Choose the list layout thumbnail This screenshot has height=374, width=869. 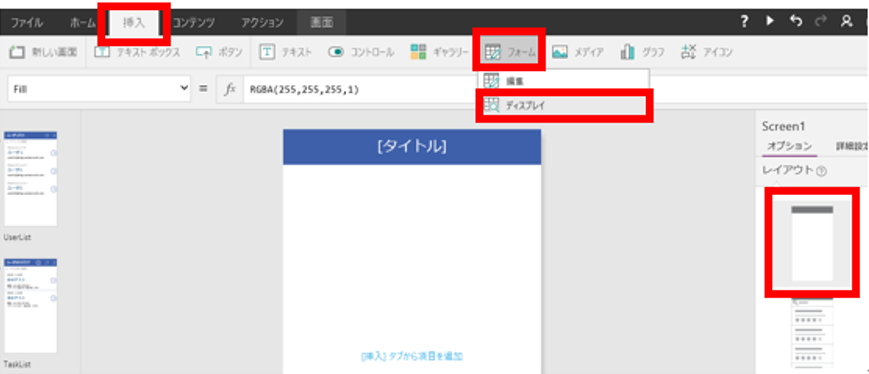812,334
